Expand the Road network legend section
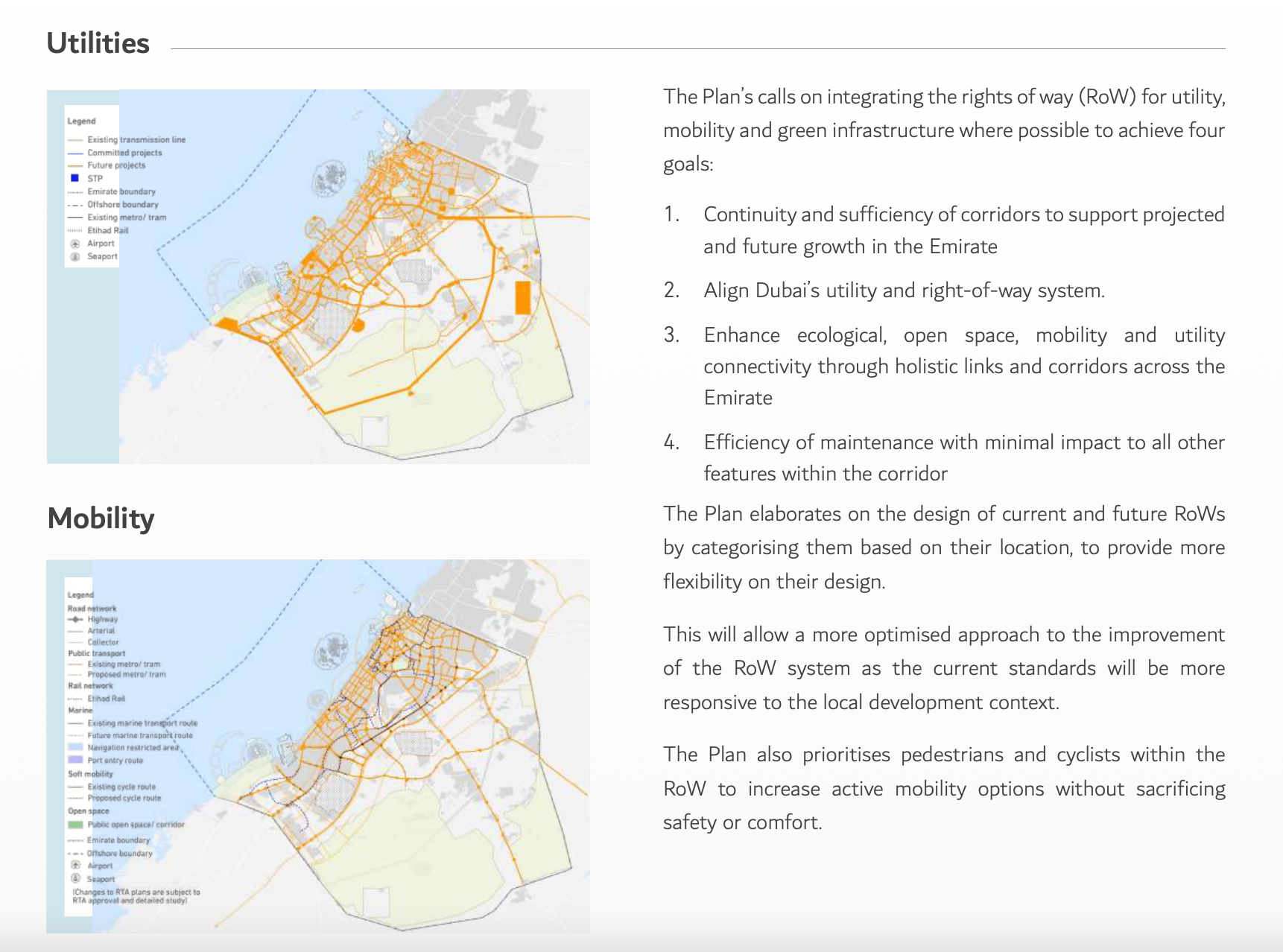This screenshot has width=1283, height=952. (91, 608)
